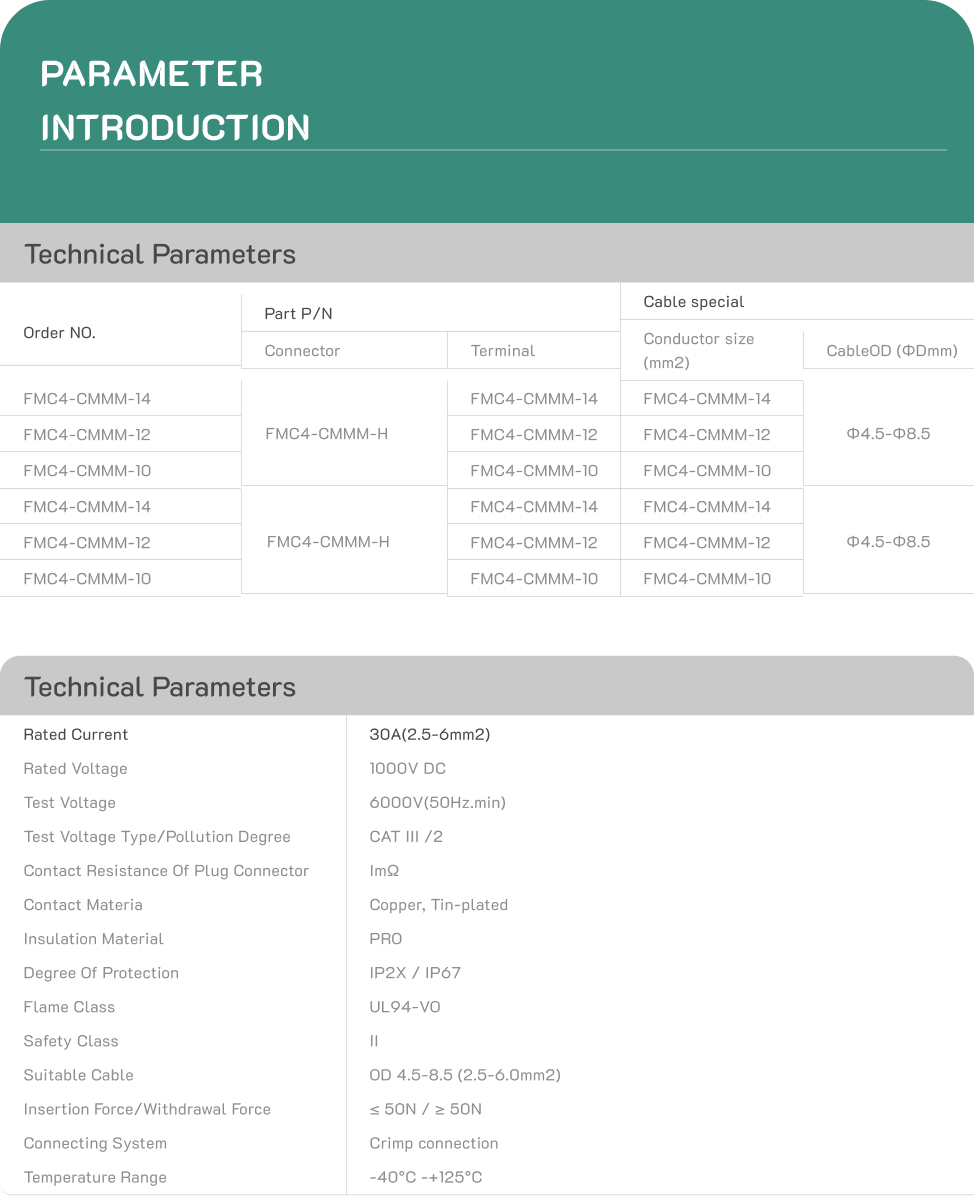Image resolution: width=974 pixels, height=1196 pixels.
Task: Select the 'IP2X / IP67' value
Action: click(x=415, y=973)
